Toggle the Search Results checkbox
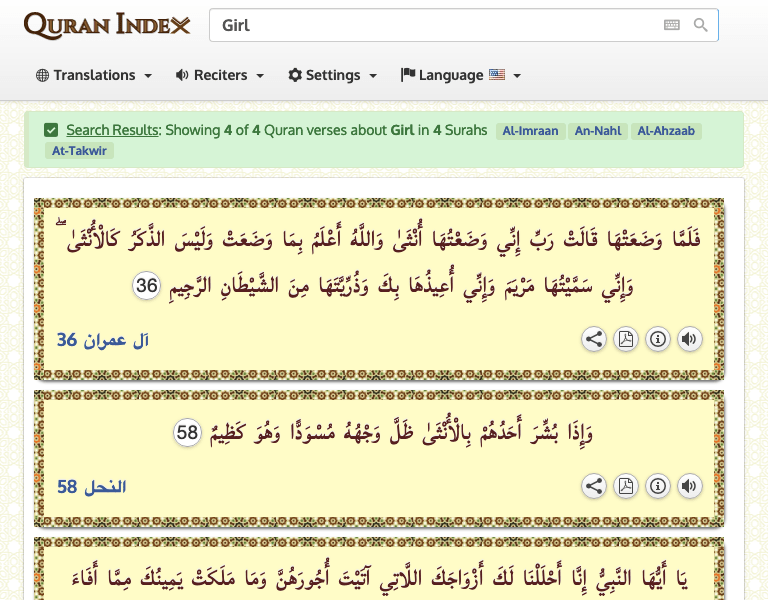Image resolution: width=768 pixels, height=600 pixels. click(x=51, y=130)
